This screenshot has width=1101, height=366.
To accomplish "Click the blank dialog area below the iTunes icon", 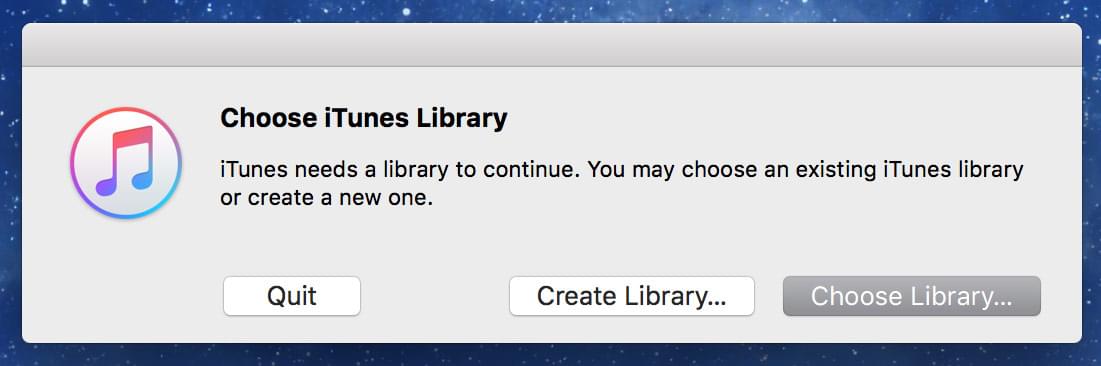I will [126, 281].
